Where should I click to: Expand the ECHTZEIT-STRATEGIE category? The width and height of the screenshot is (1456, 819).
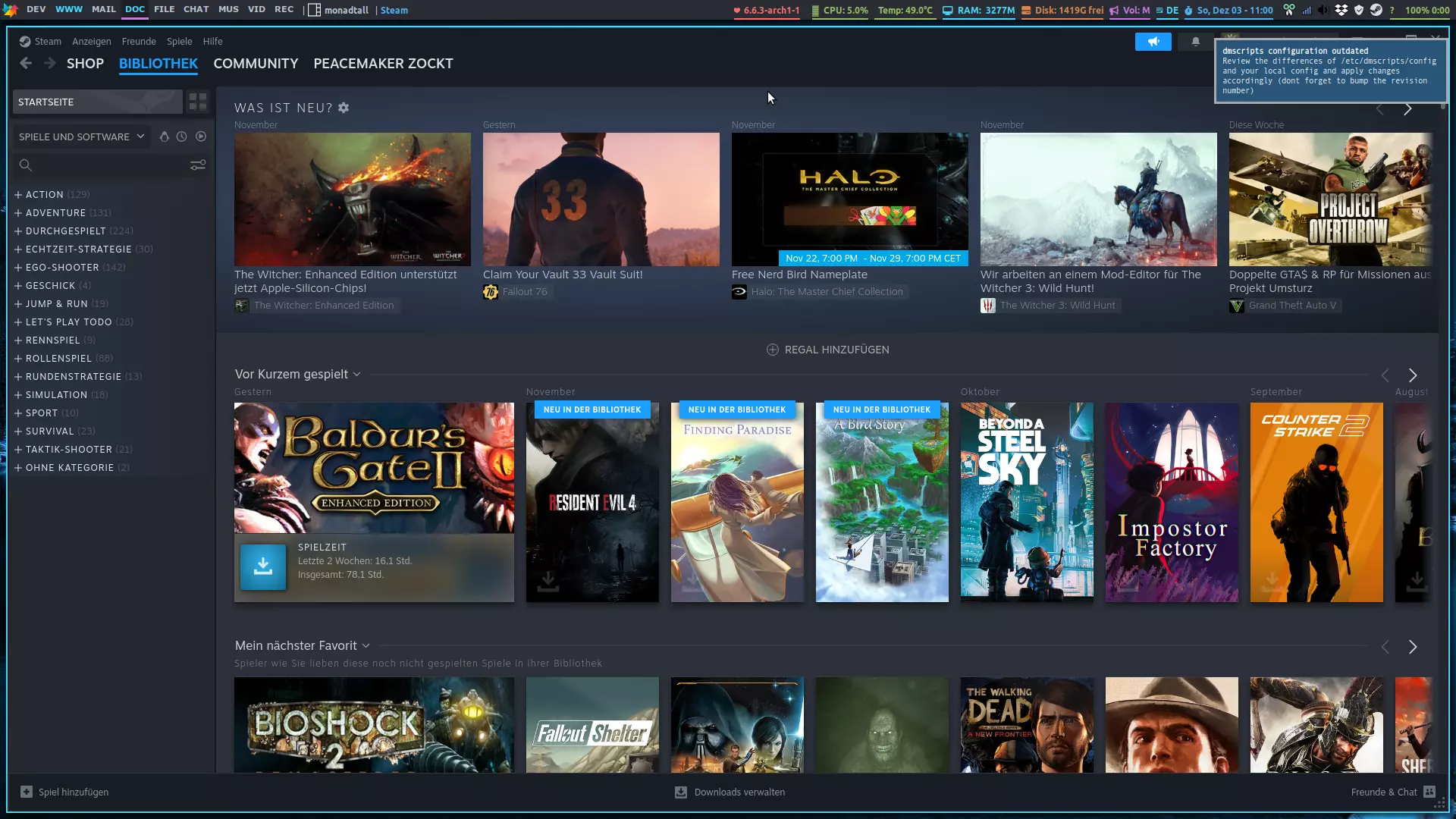[18, 249]
